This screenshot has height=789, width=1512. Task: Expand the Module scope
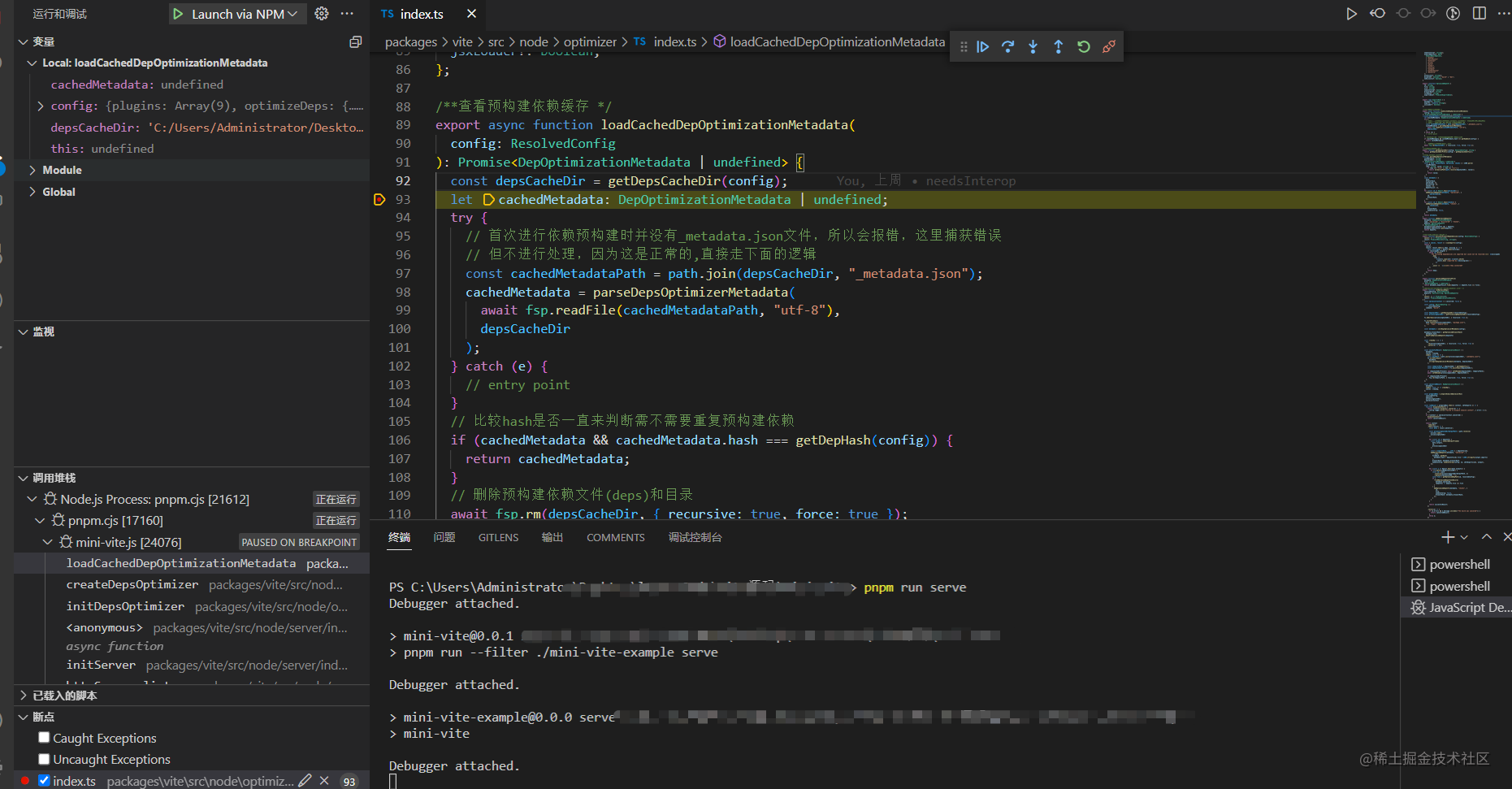[32, 170]
